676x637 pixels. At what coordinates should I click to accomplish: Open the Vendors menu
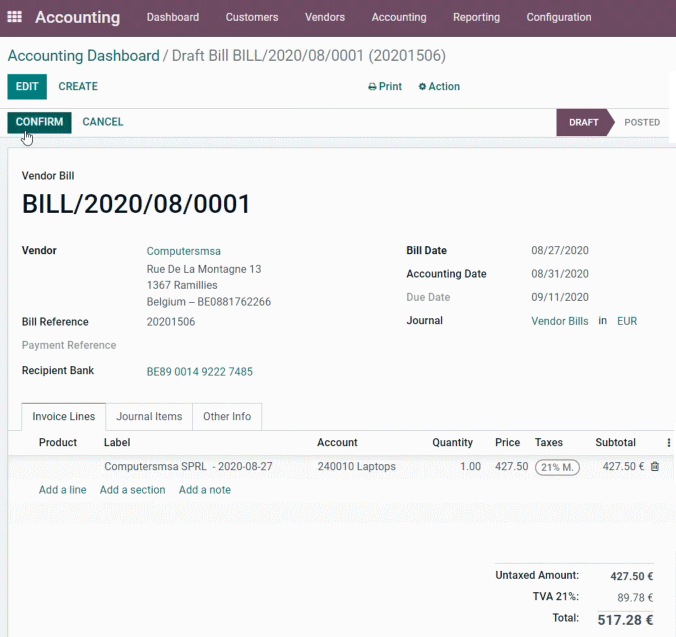[x=325, y=17]
